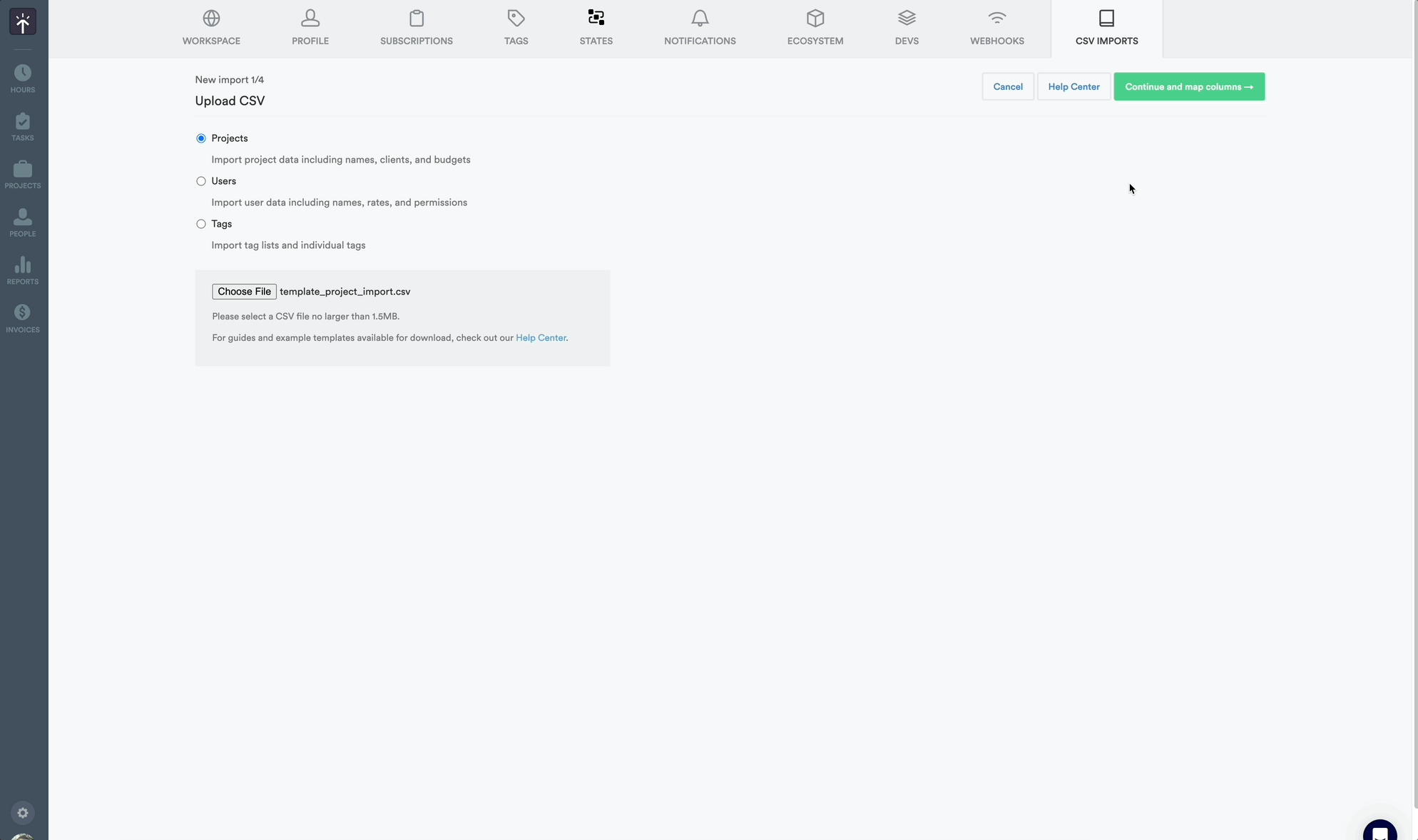Select the Tags import option
The image size is (1418, 840).
200,224
